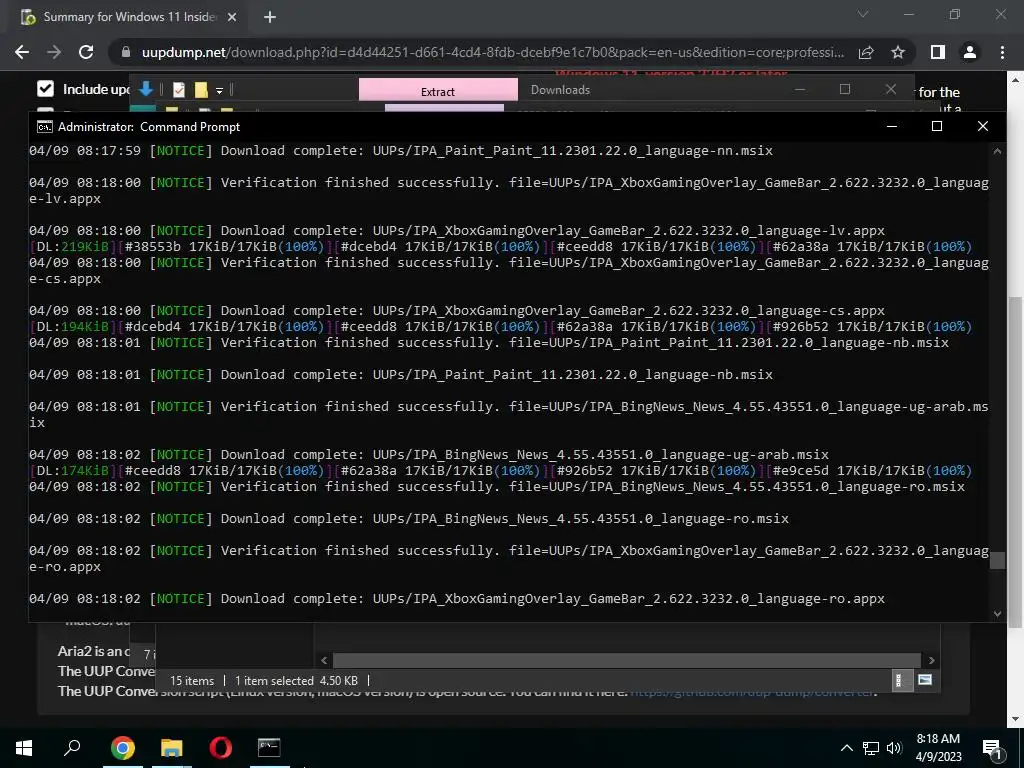Show hidden system tray icons
The image size is (1024, 768).
pyautogui.click(x=846, y=748)
